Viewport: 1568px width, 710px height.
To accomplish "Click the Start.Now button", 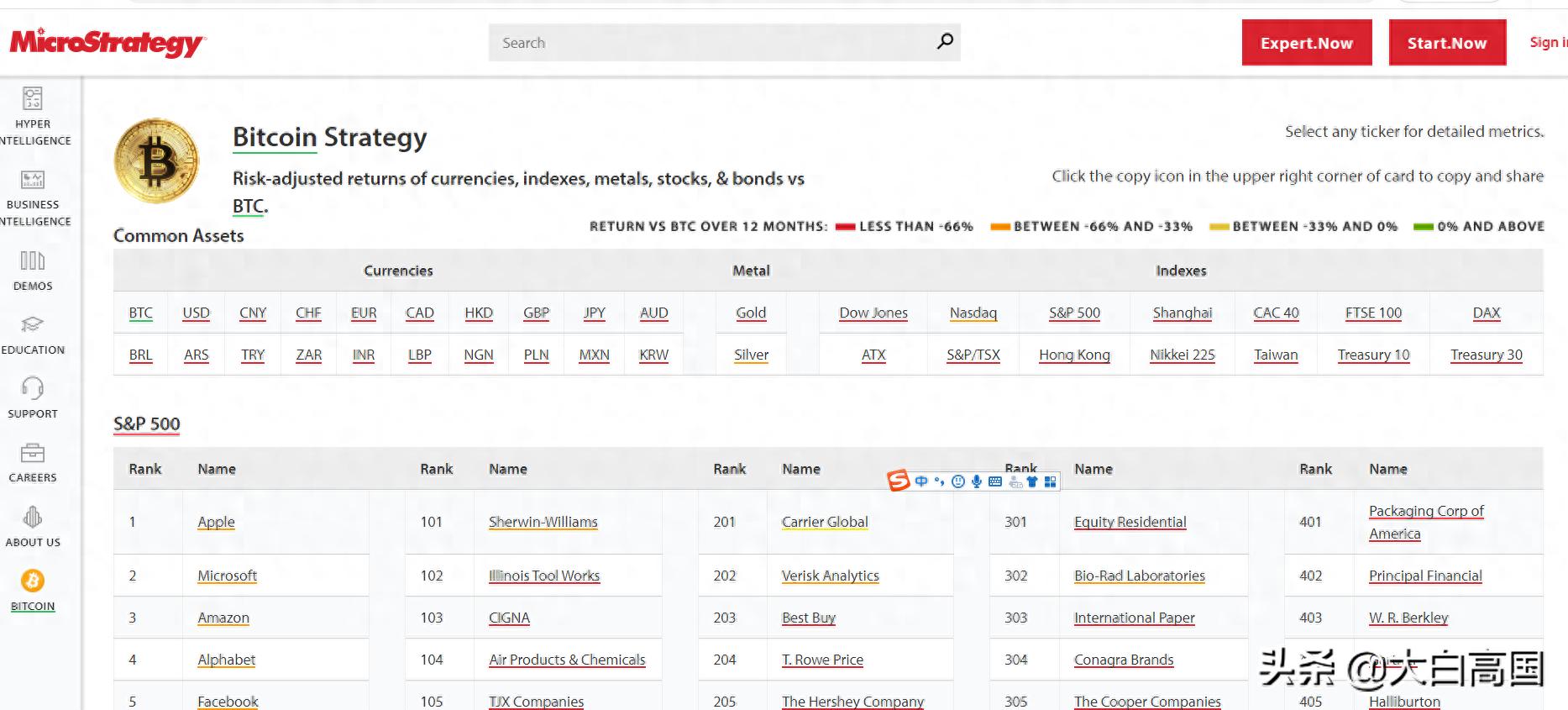I will (x=1447, y=43).
